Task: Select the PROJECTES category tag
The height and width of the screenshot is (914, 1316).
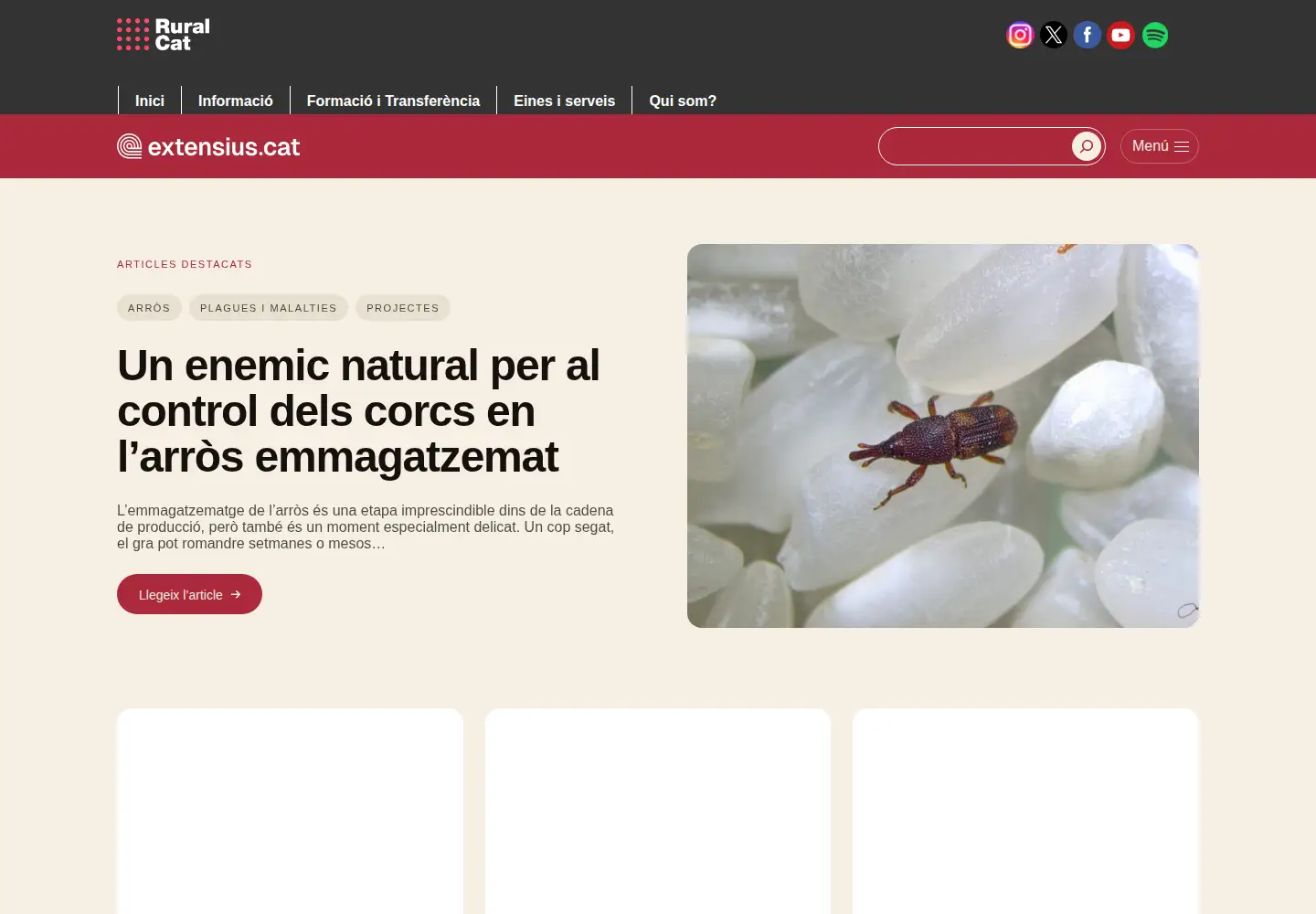Action: click(x=403, y=308)
